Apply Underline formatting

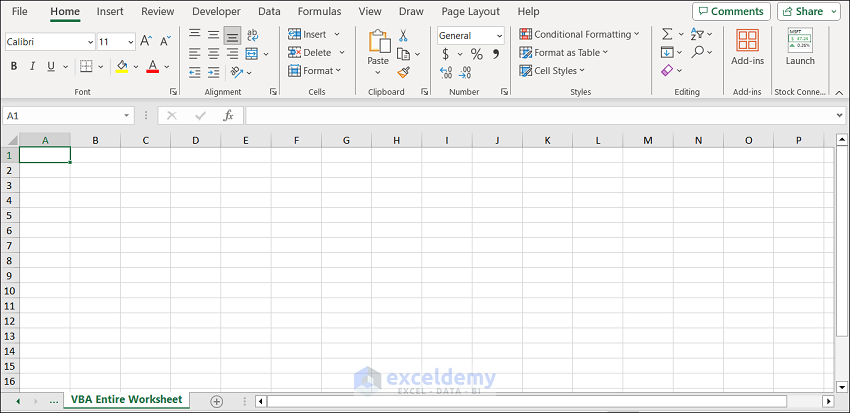click(51, 66)
